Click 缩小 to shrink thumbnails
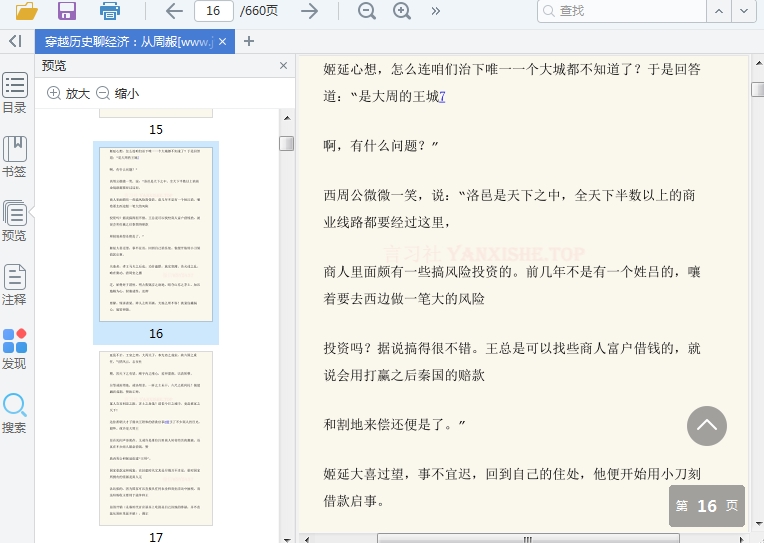The height and width of the screenshot is (543, 764). (117, 93)
